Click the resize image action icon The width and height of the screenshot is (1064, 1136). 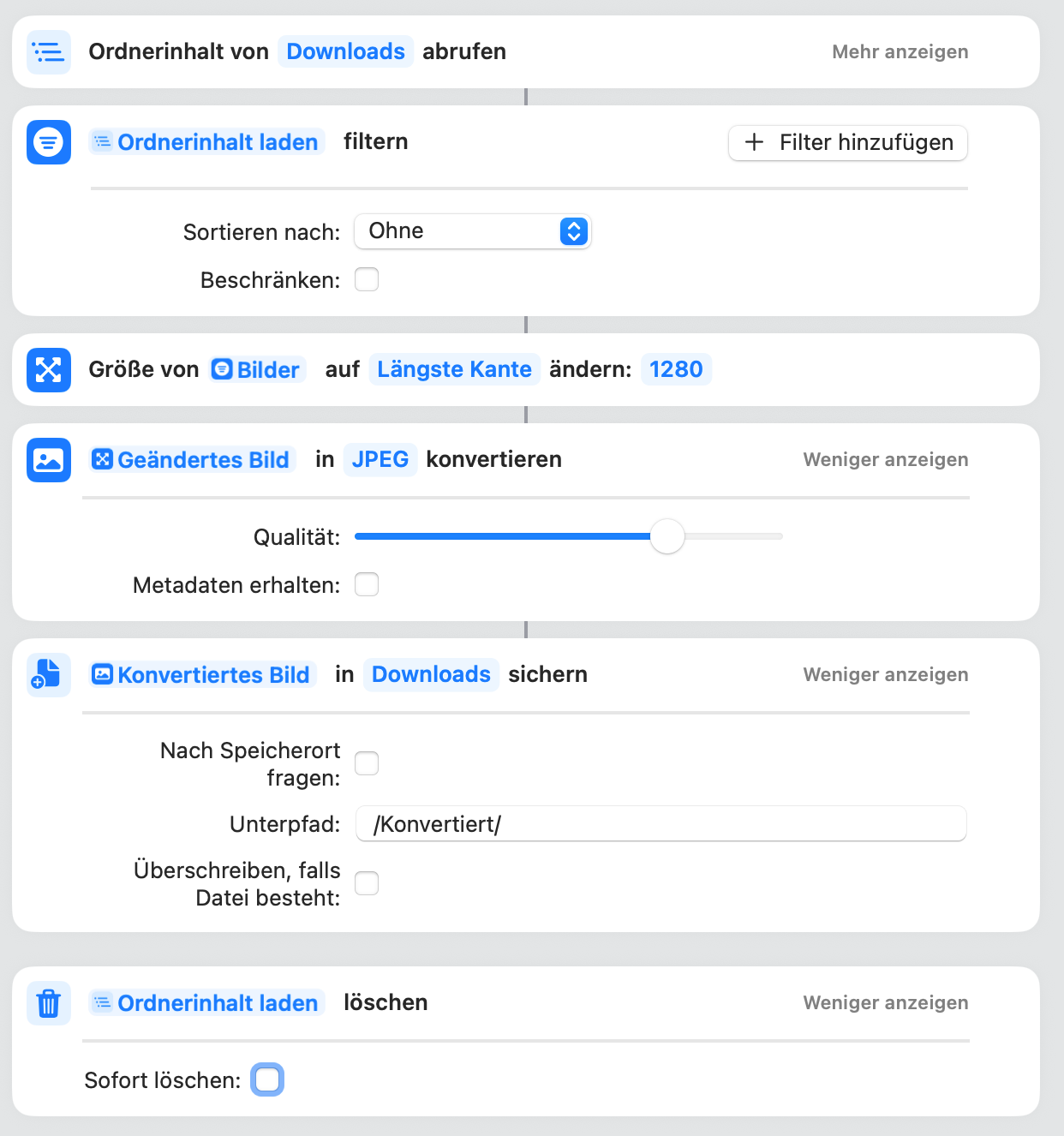[49, 370]
